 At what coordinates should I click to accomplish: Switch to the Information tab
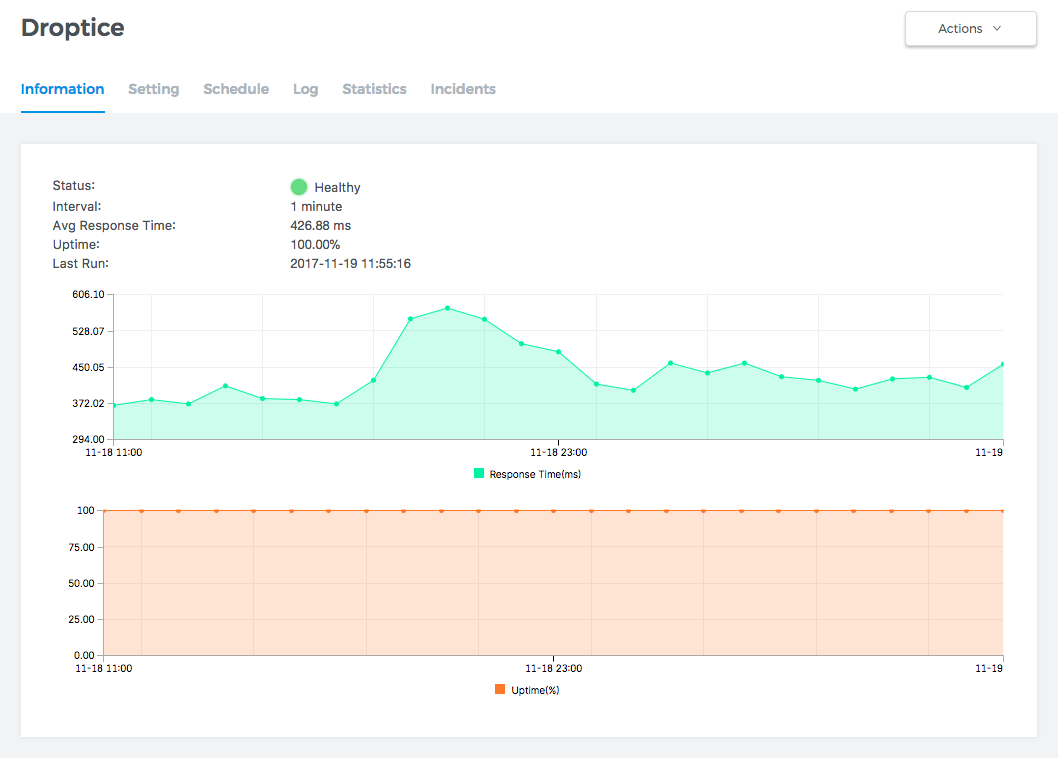tap(62, 89)
